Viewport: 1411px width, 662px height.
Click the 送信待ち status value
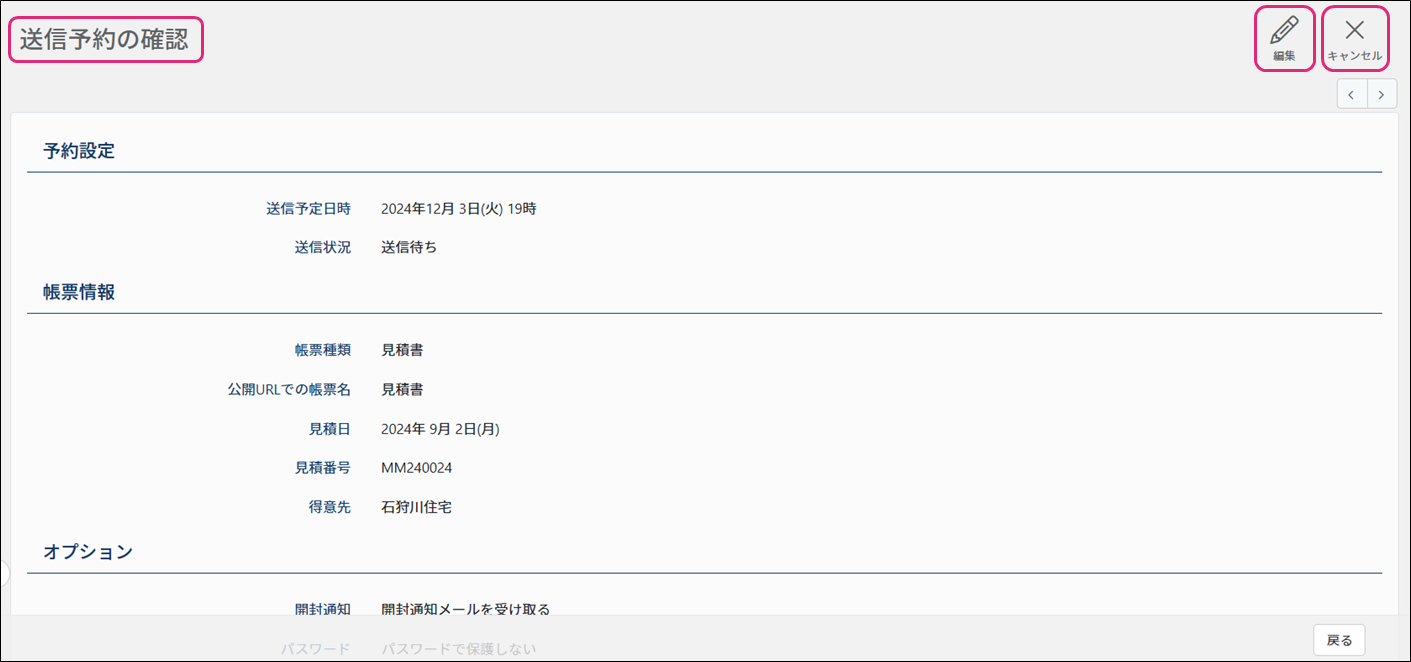[409, 248]
